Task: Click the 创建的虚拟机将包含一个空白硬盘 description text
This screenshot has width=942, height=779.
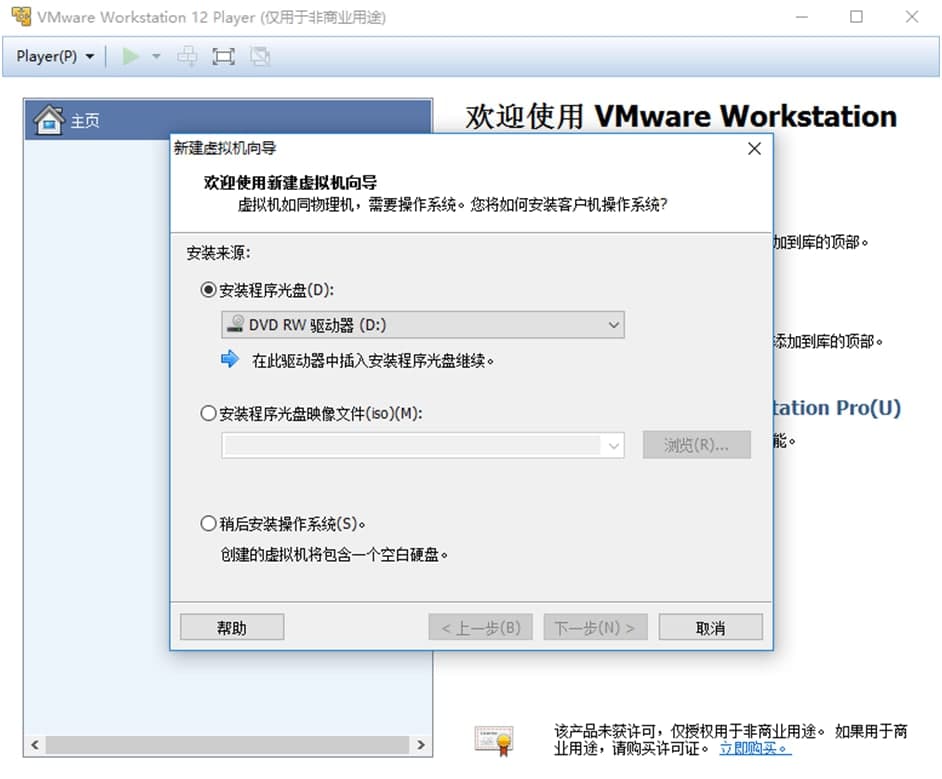Action: [334, 554]
